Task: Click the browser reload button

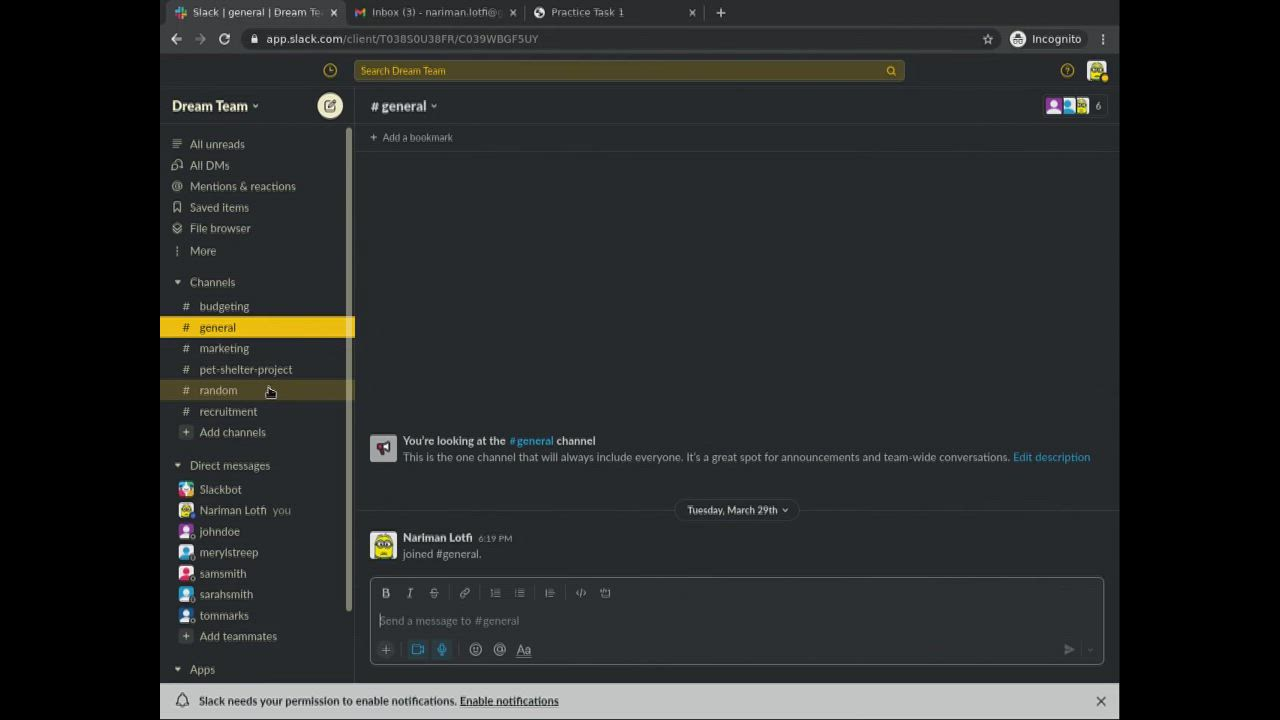Action: 224,39
